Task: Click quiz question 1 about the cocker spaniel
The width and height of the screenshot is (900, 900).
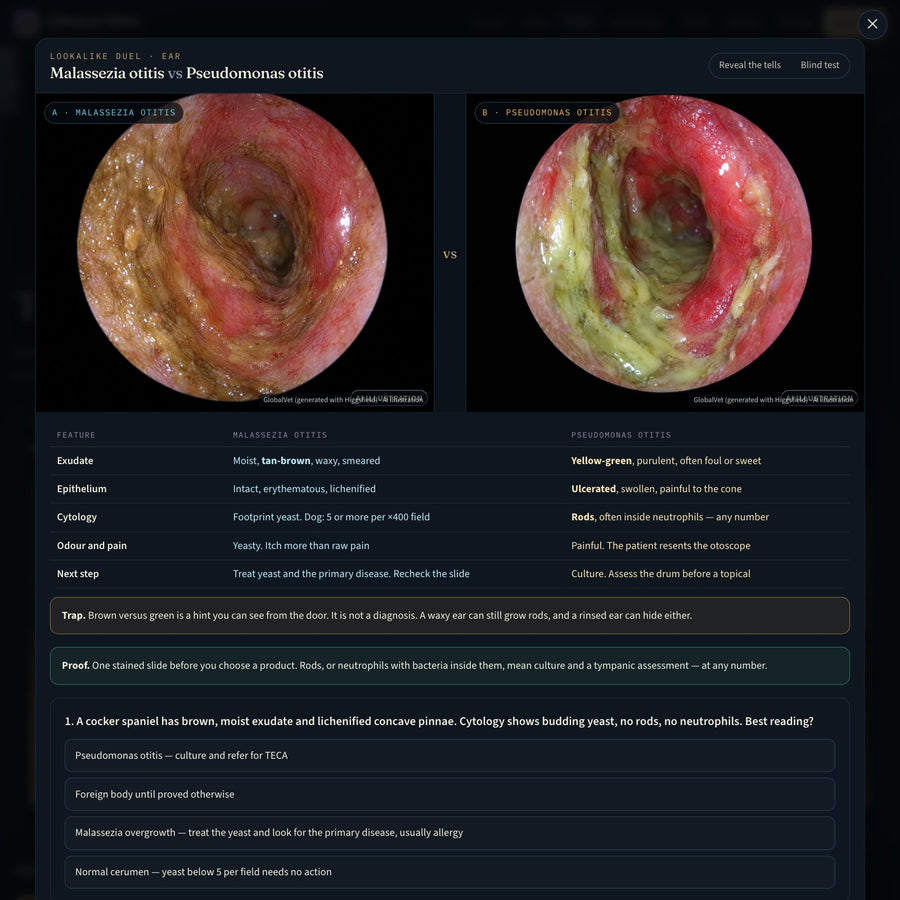Action: coord(439,721)
